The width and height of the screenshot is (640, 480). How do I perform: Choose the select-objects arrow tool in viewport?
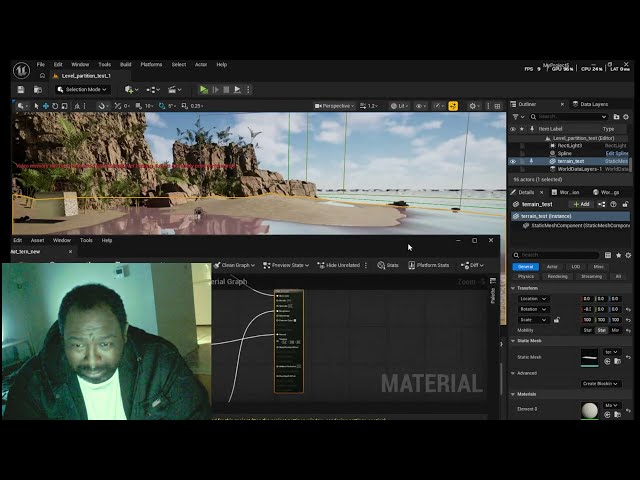coord(36,106)
